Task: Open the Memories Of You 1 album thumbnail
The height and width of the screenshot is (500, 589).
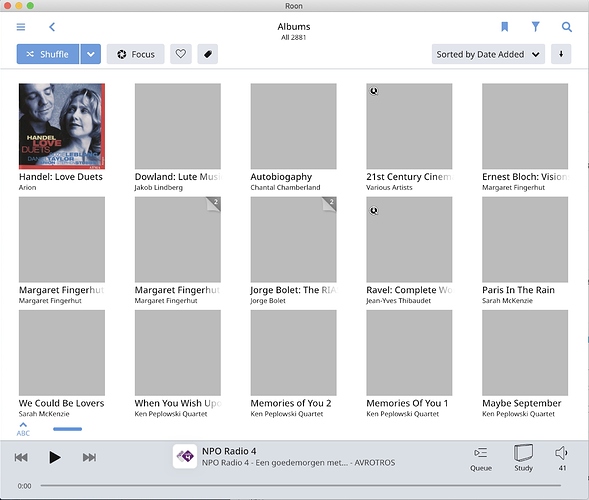Action: [x=409, y=353]
